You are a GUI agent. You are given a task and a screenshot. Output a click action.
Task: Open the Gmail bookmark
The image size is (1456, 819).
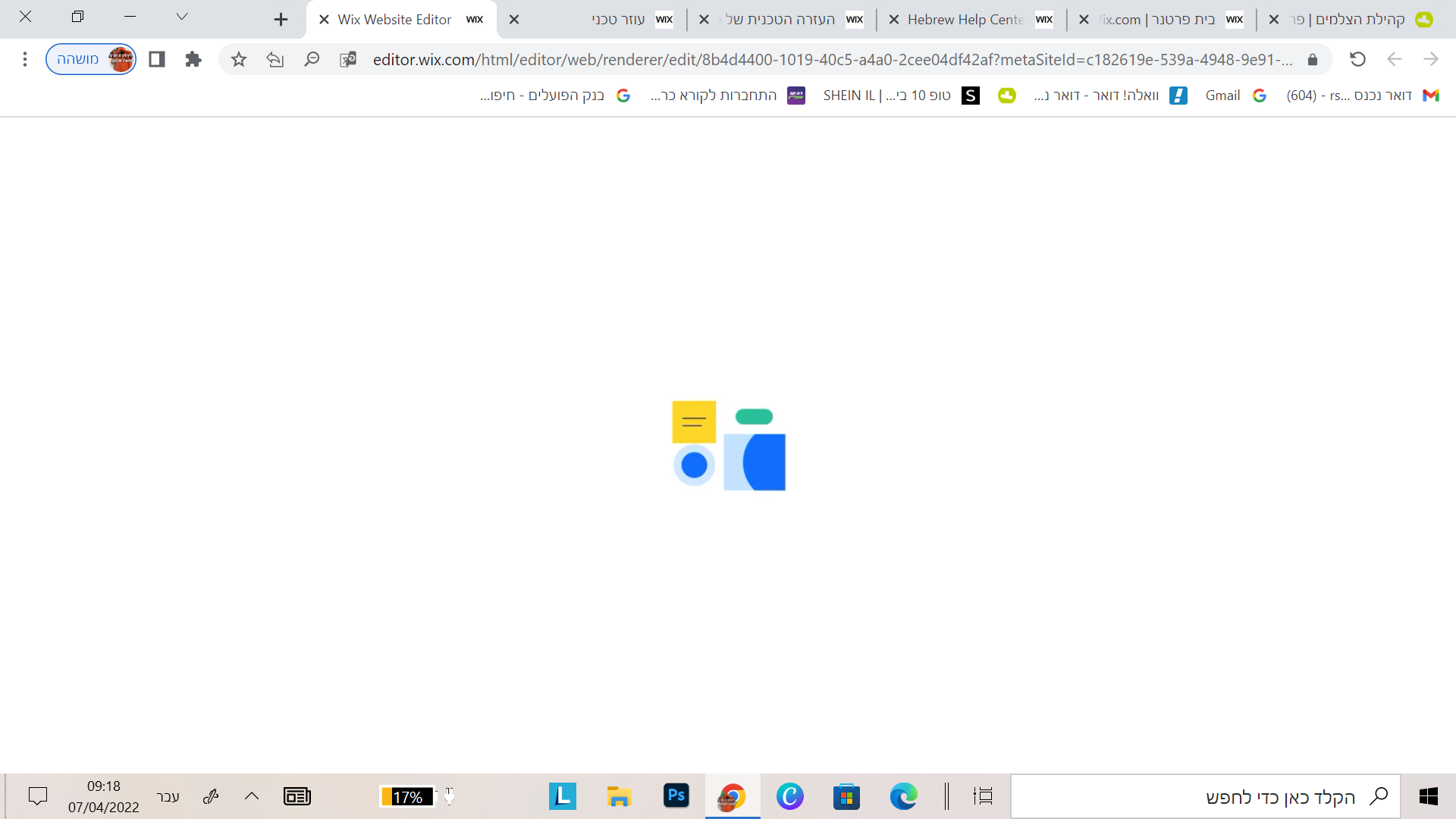click(1222, 96)
